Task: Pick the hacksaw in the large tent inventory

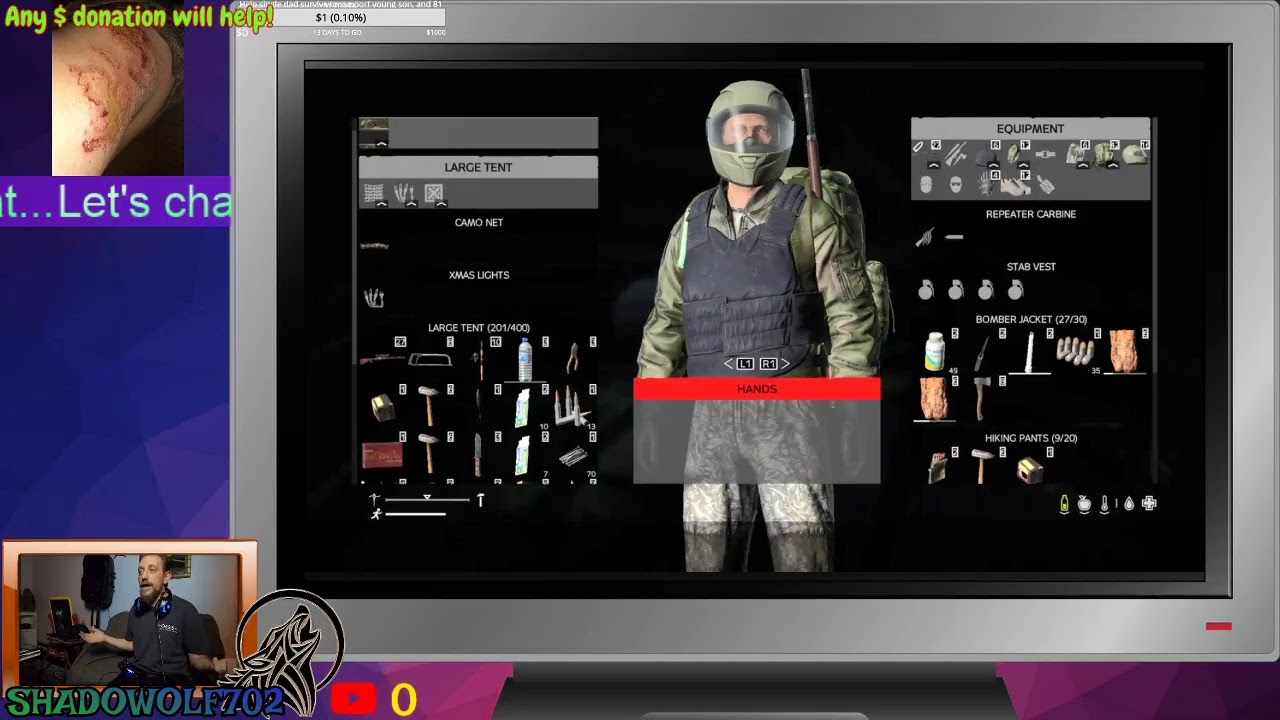Action: pyautogui.click(x=430, y=359)
